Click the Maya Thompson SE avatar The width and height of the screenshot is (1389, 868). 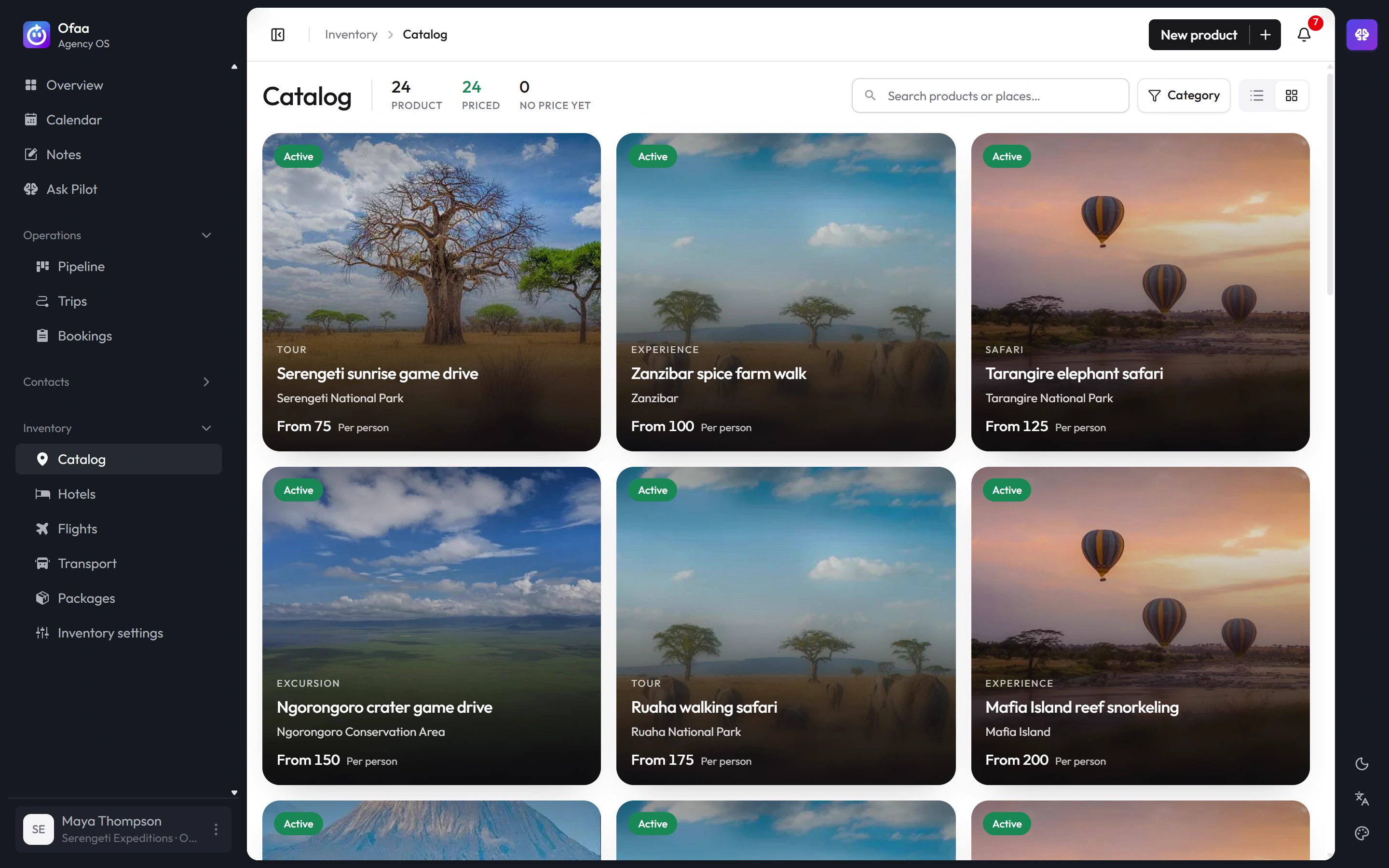coord(39,829)
